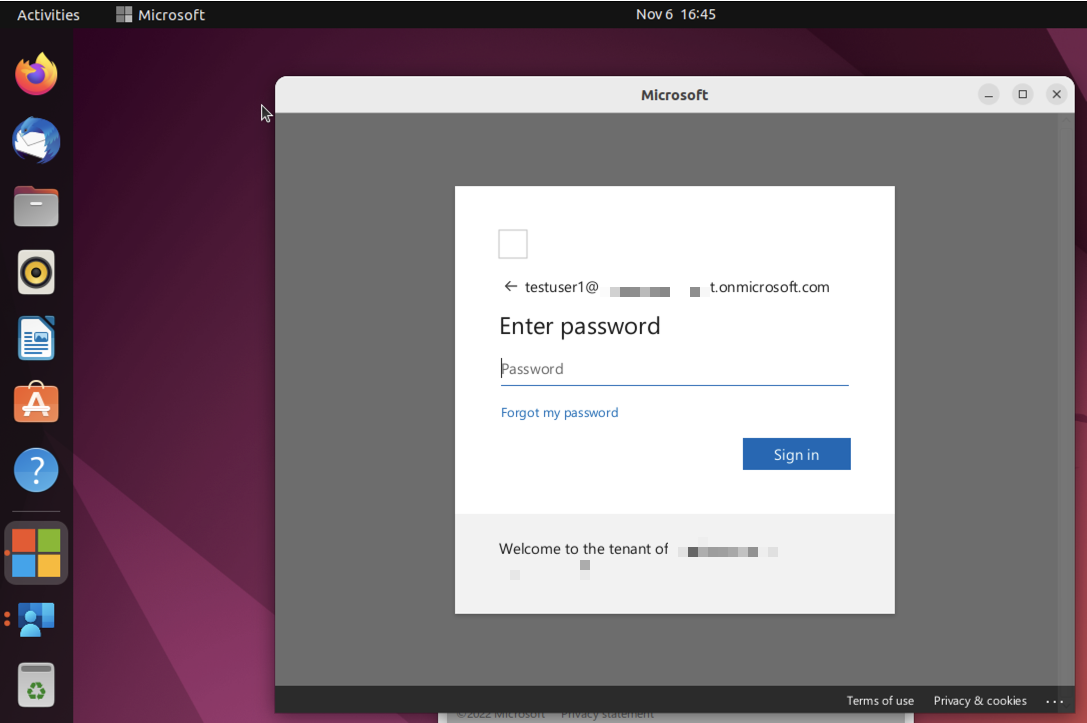Screen dimensions: 1087x723
Task: Open Ubuntu Software store
Action: pos(37,404)
